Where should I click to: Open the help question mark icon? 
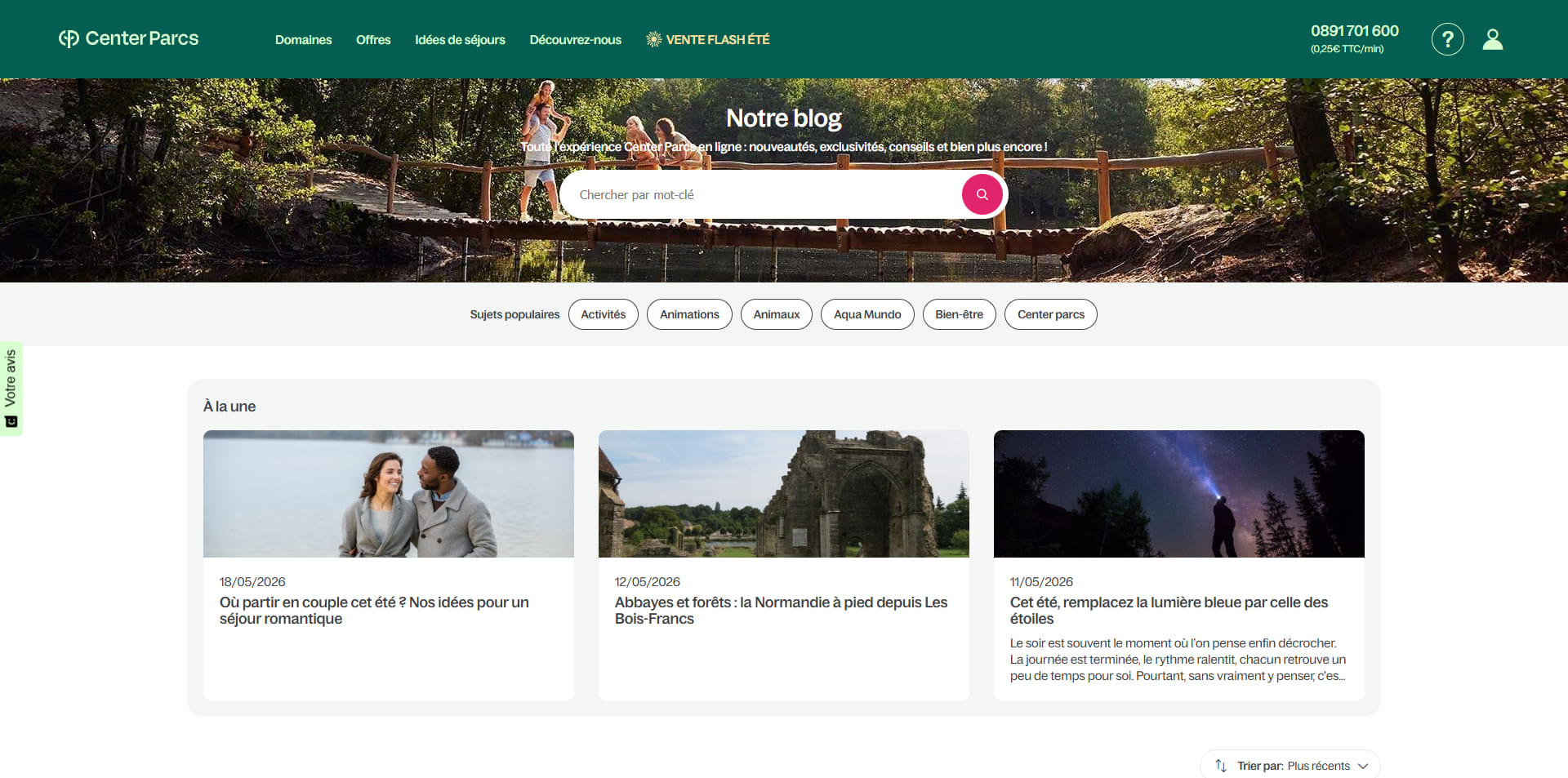pos(1447,39)
